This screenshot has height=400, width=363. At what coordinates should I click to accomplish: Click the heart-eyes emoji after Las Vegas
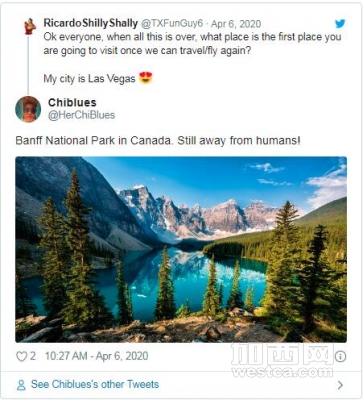(x=146, y=78)
